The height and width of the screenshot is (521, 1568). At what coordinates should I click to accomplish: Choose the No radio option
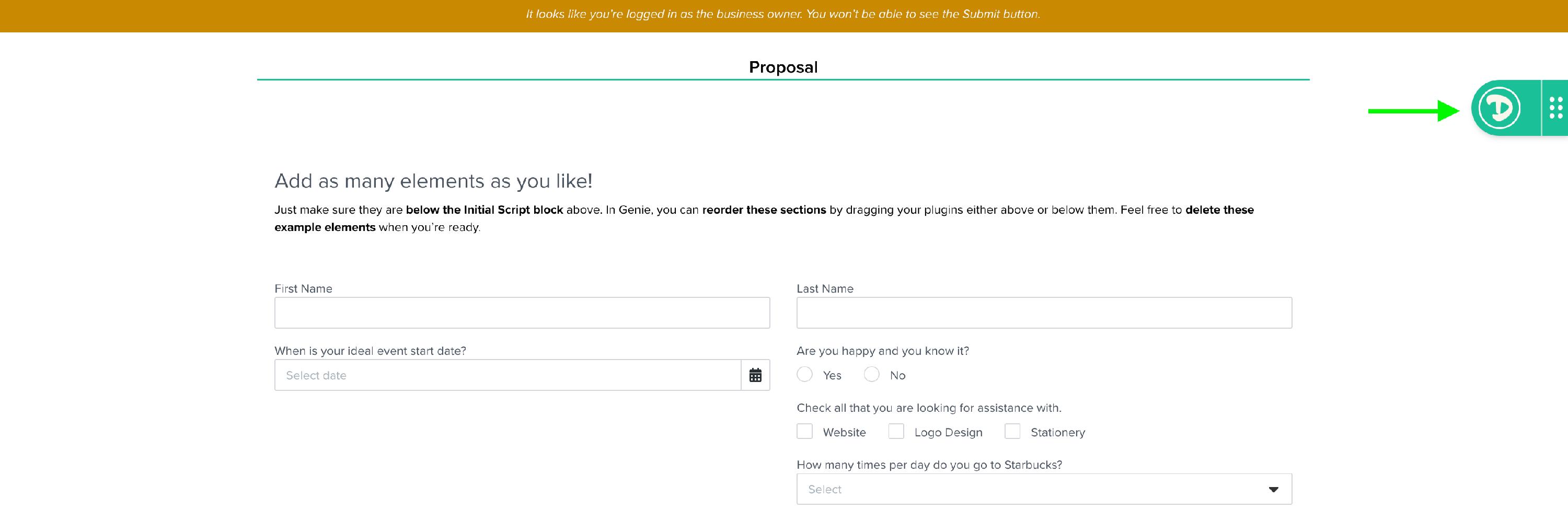point(872,374)
